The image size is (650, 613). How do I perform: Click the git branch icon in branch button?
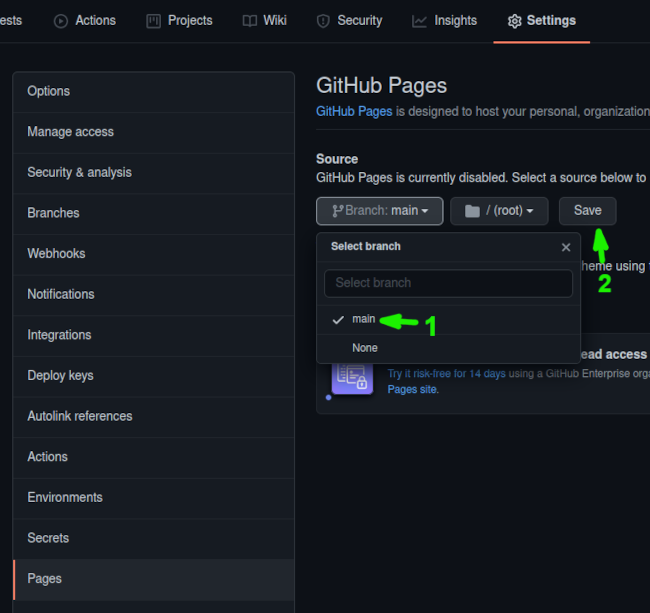(x=338, y=211)
